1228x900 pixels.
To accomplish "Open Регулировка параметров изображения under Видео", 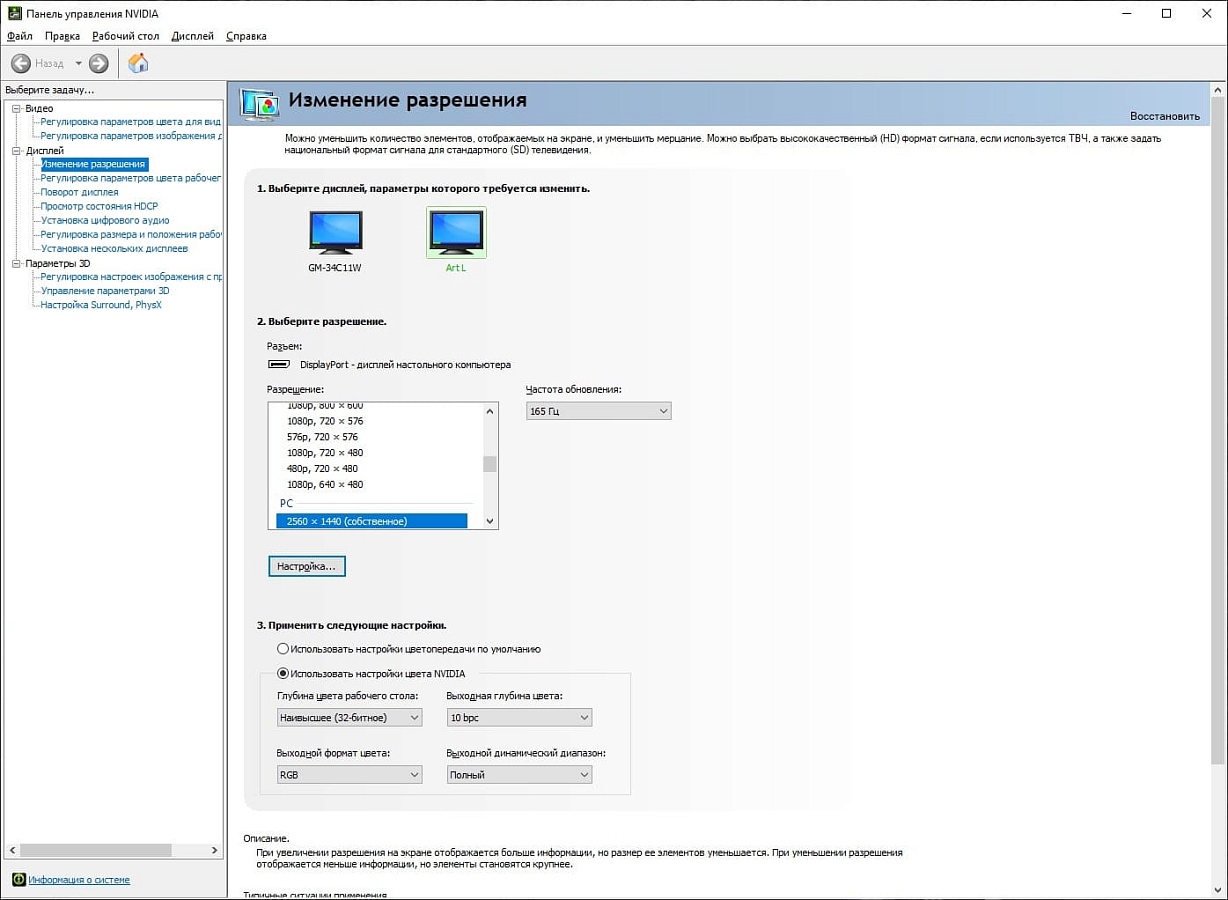I will pyautogui.click(x=131, y=136).
